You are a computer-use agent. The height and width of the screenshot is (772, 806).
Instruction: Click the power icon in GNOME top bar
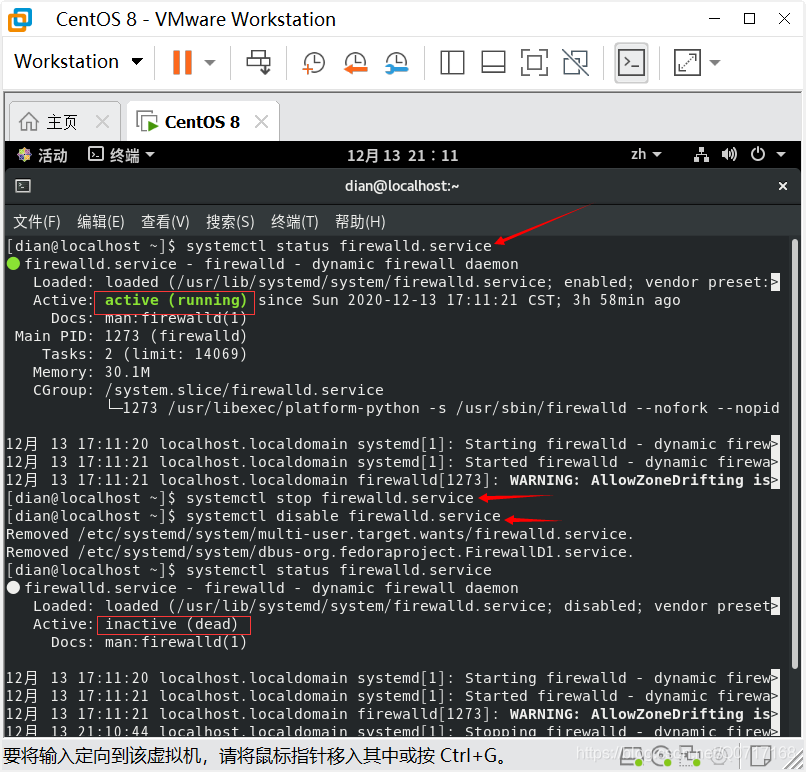[x=758, y=154]
